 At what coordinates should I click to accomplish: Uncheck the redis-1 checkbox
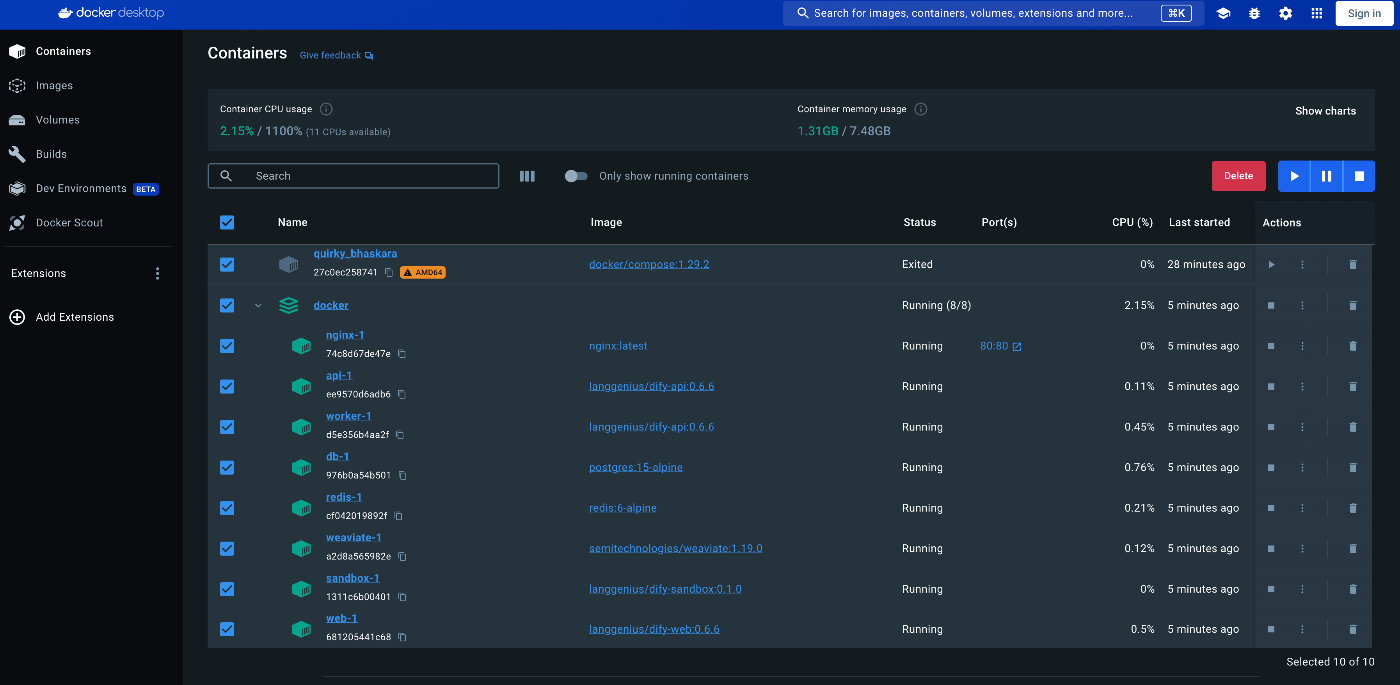227,508
